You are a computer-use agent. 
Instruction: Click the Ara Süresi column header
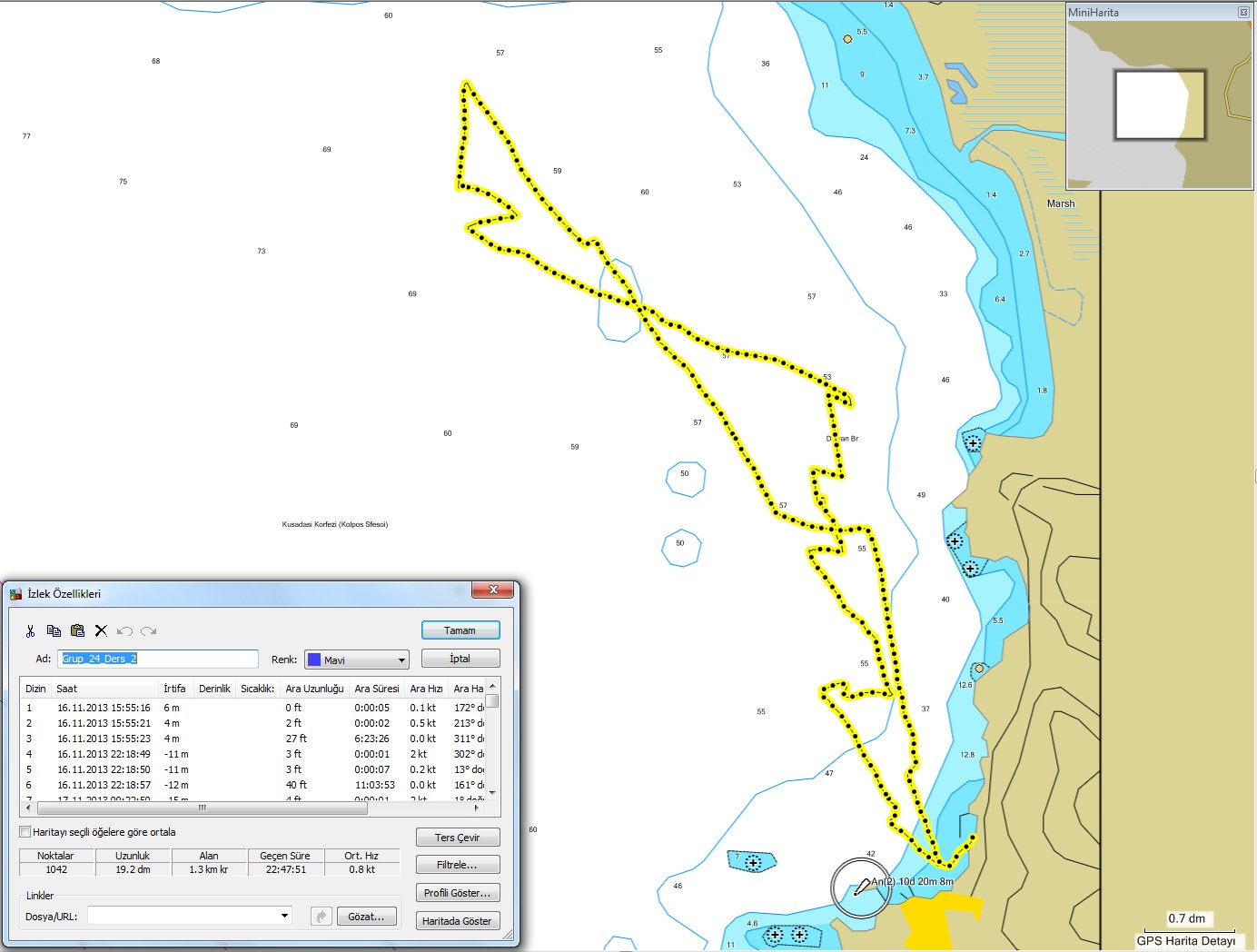coord(377,689)
